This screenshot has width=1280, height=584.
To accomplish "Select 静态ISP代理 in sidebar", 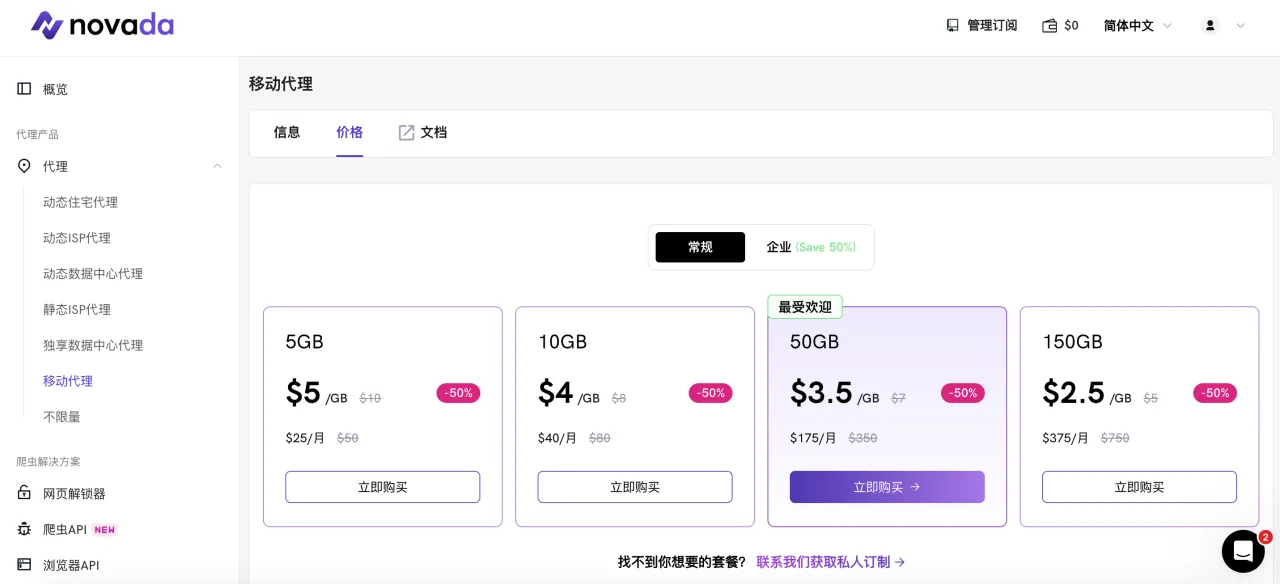I will point(77,310).
